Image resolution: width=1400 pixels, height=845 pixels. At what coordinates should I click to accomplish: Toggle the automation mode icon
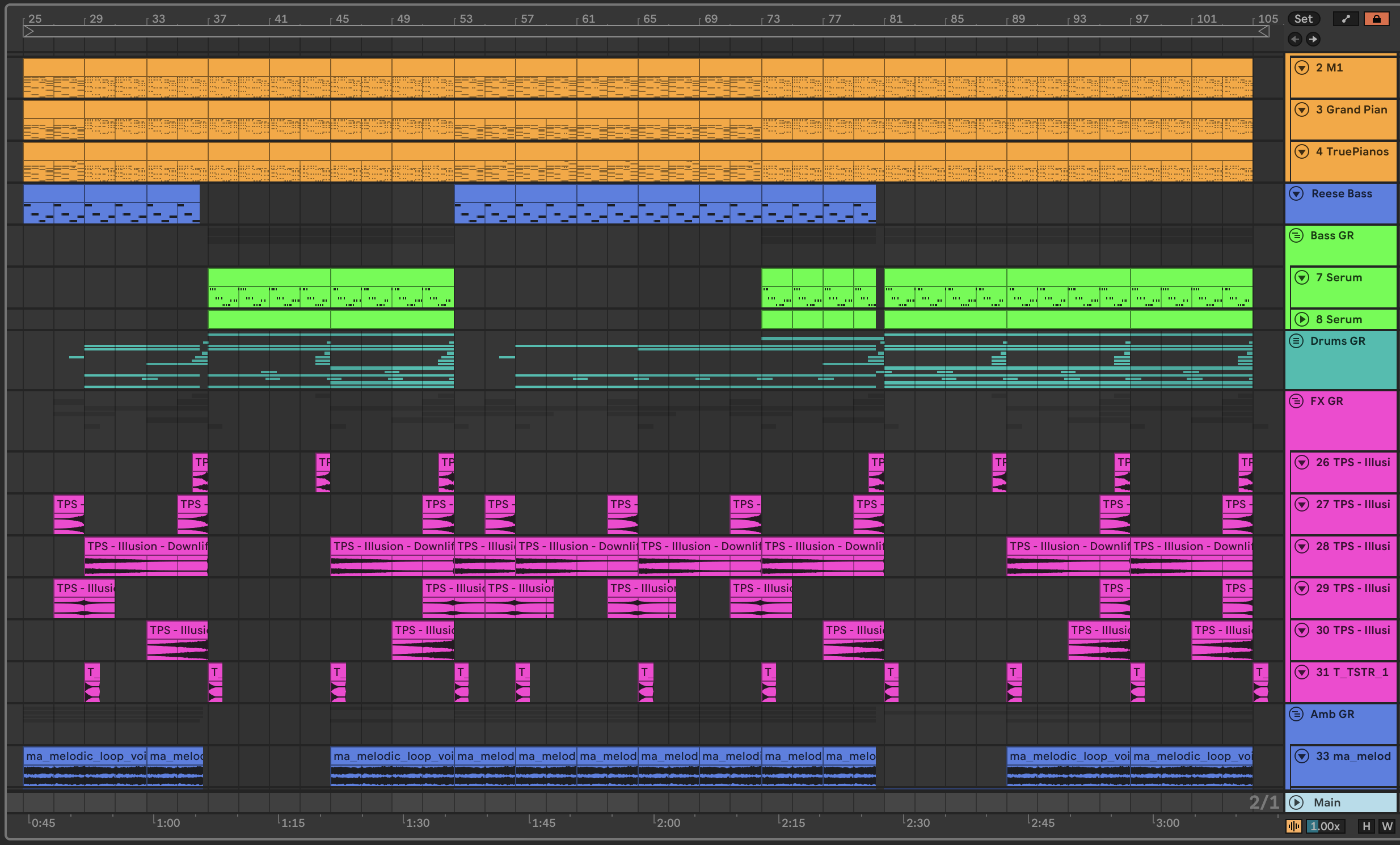[1345, 19]
